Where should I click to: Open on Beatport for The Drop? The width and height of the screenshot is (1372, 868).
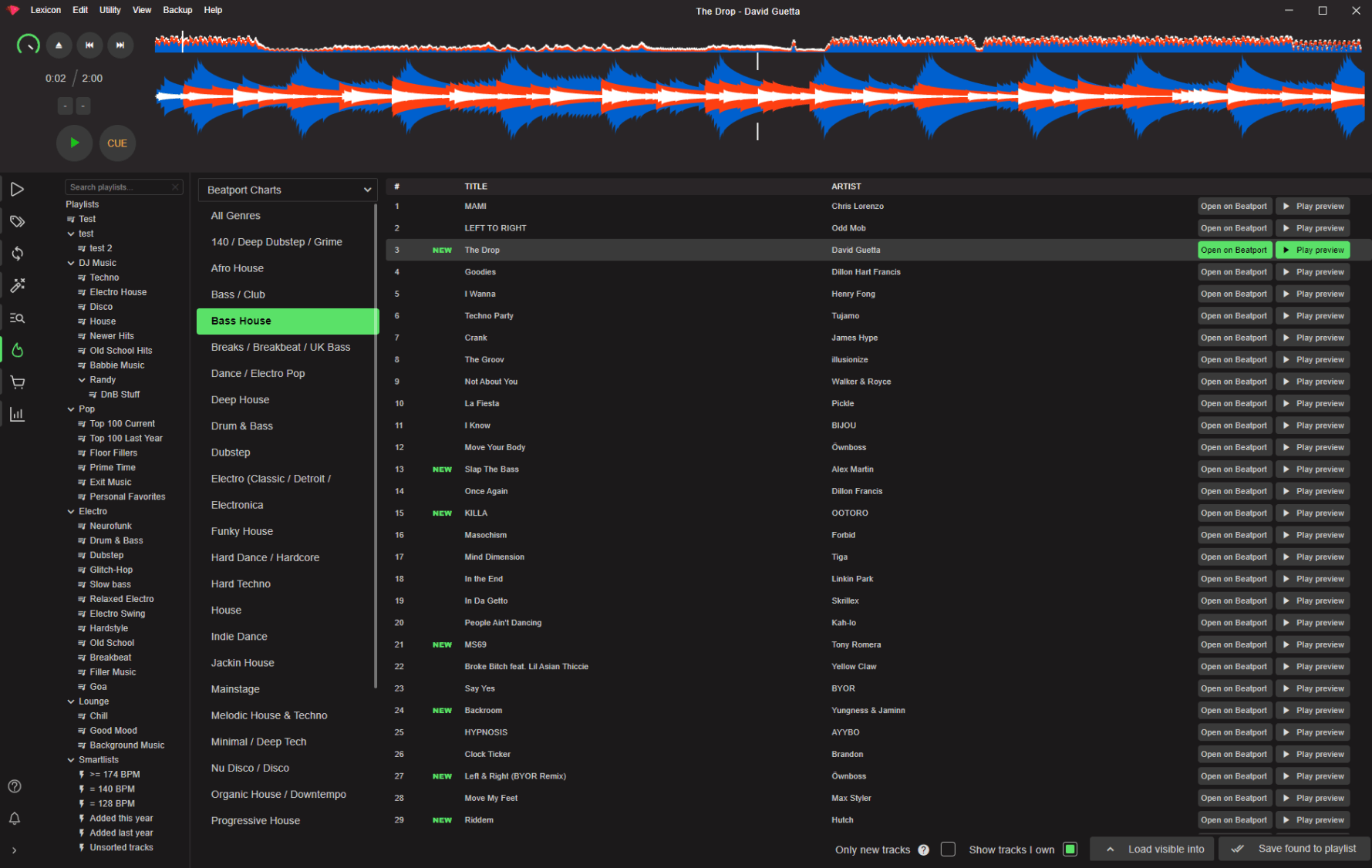coord(1234,250)
